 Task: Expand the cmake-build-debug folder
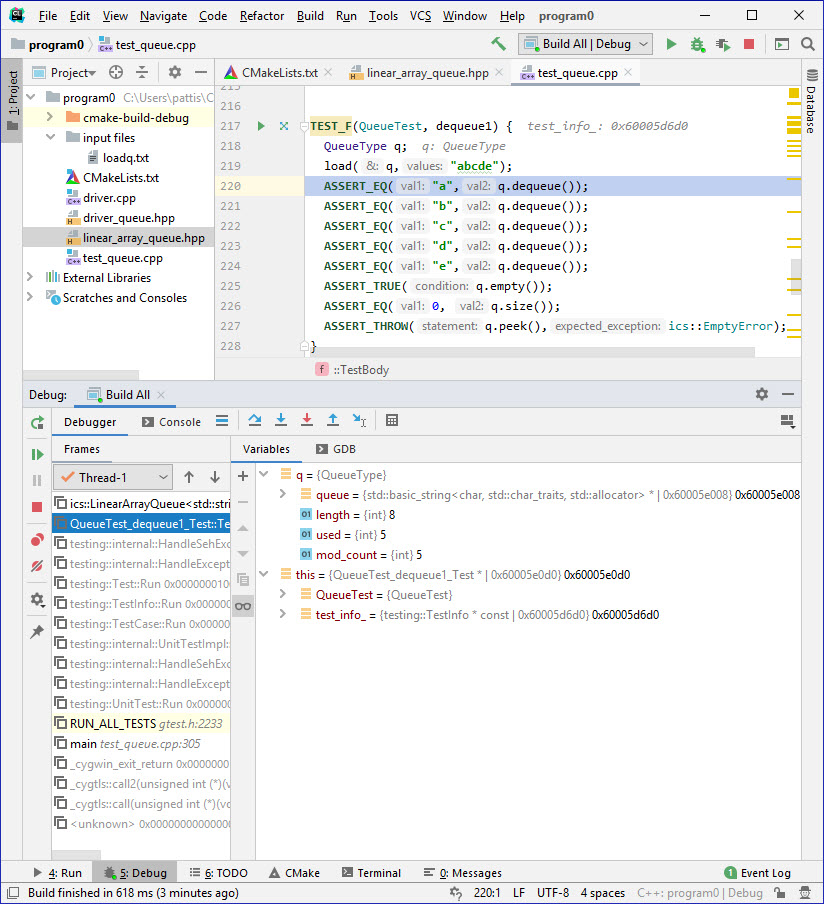(50, 118)
